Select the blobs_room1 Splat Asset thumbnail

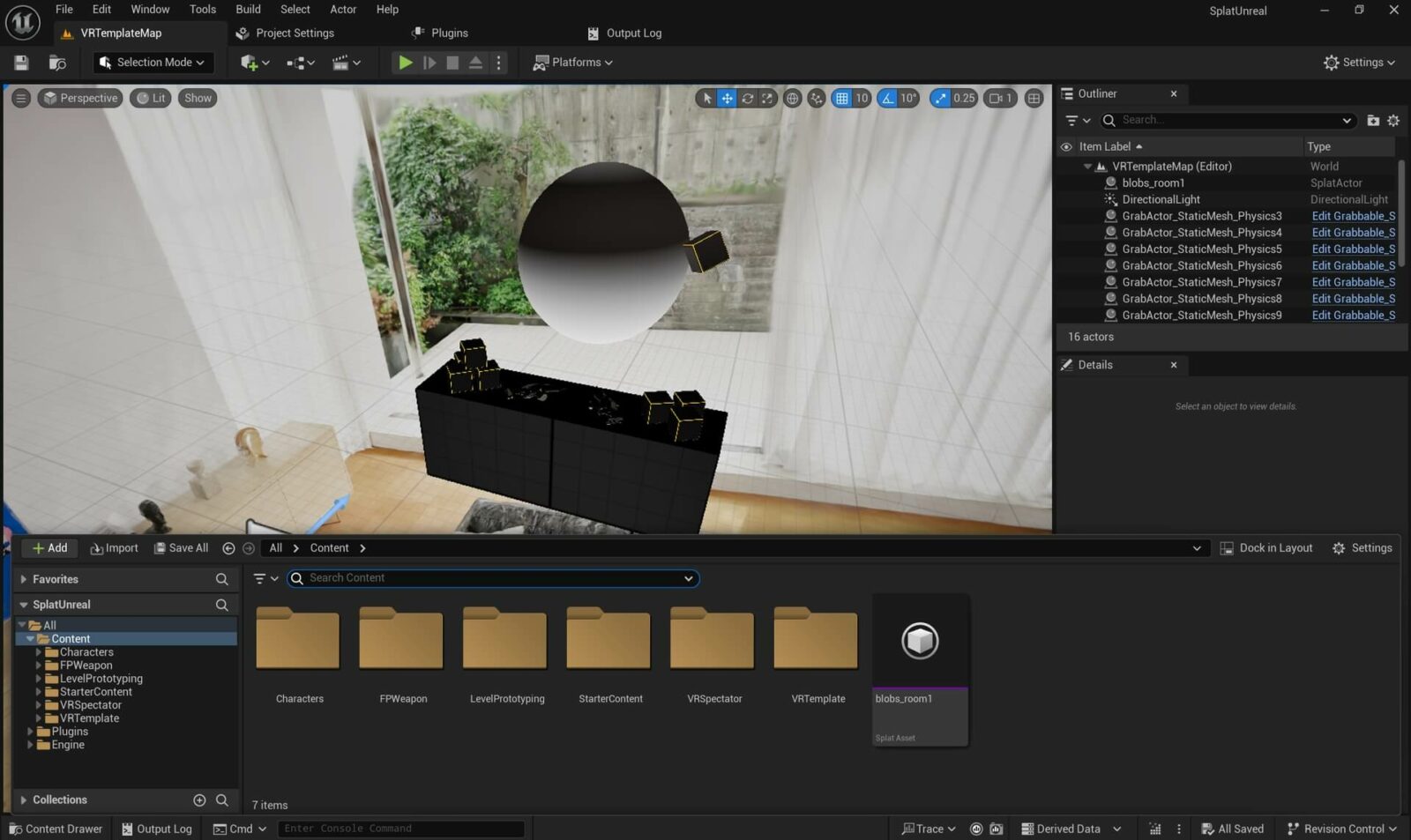(x=920, y=642)
